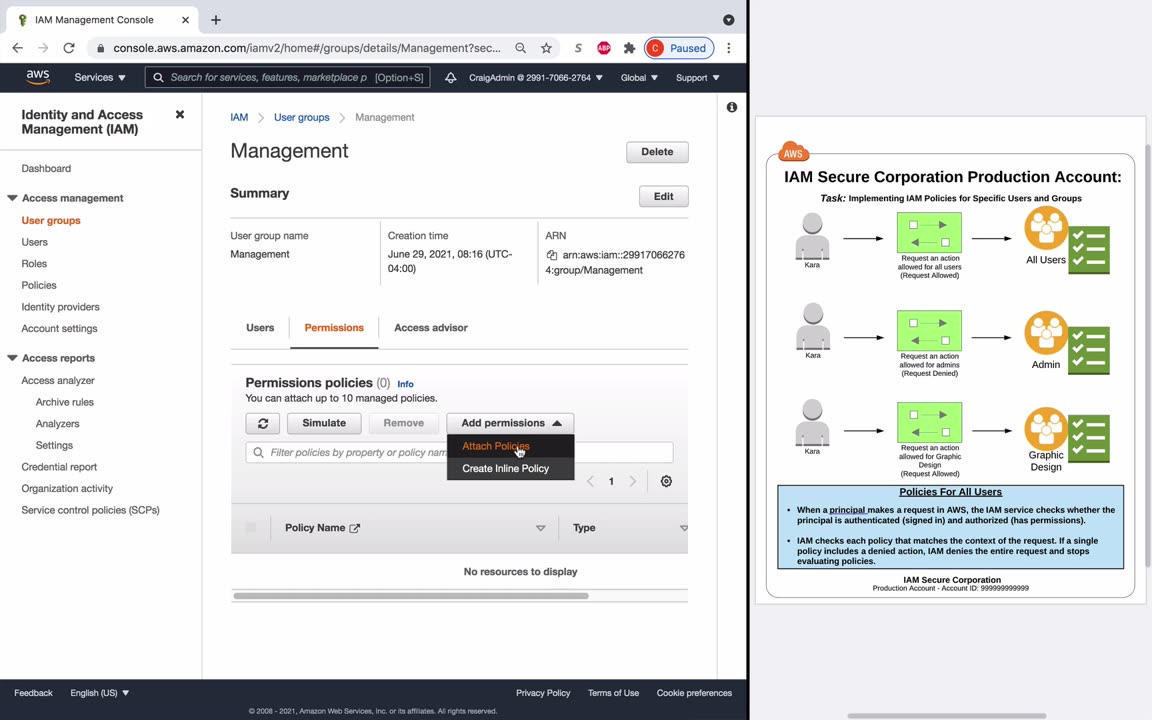Close the IAM navigation panel

coord(180,115)
